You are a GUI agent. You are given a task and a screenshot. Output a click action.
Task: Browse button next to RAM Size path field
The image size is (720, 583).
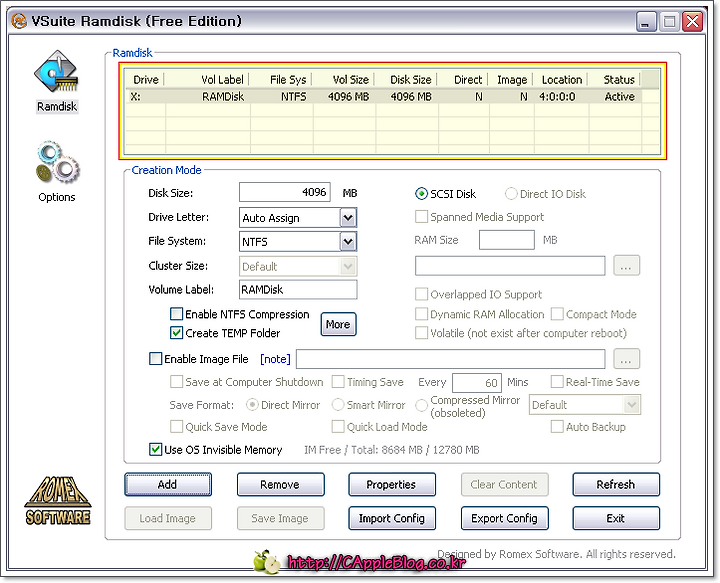click(626, 266)
